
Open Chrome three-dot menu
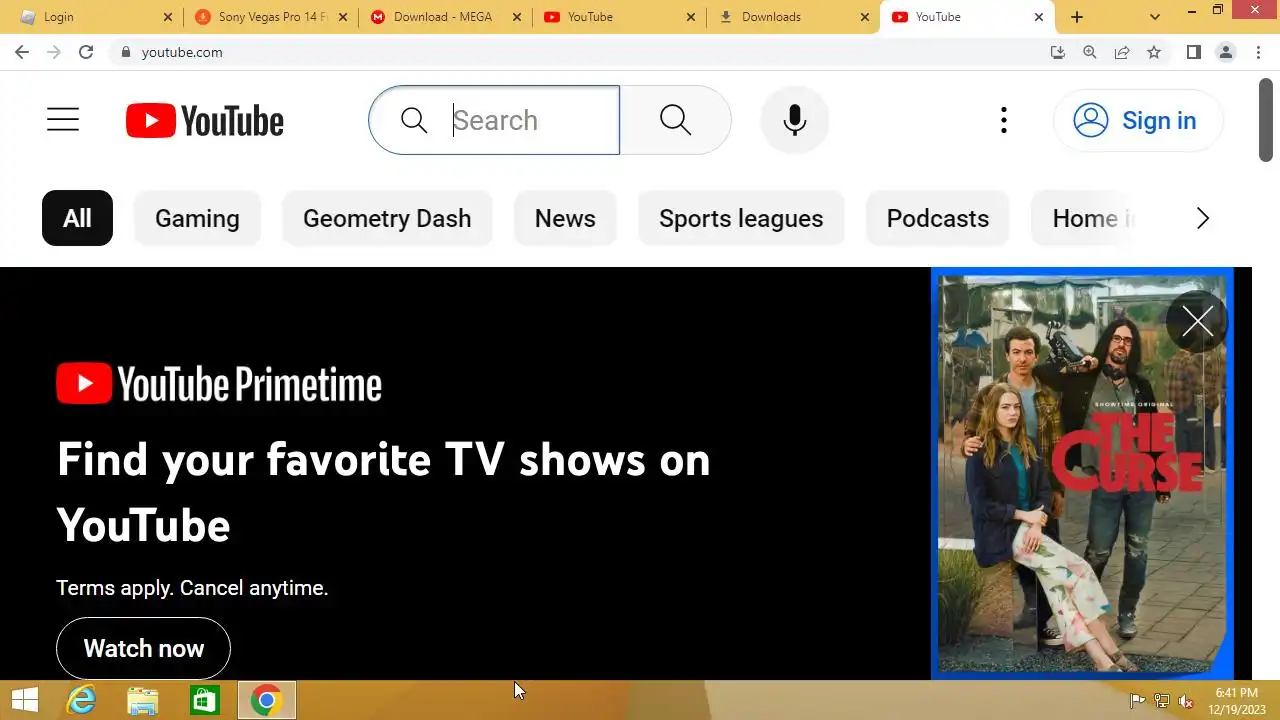coord(1258,52)
